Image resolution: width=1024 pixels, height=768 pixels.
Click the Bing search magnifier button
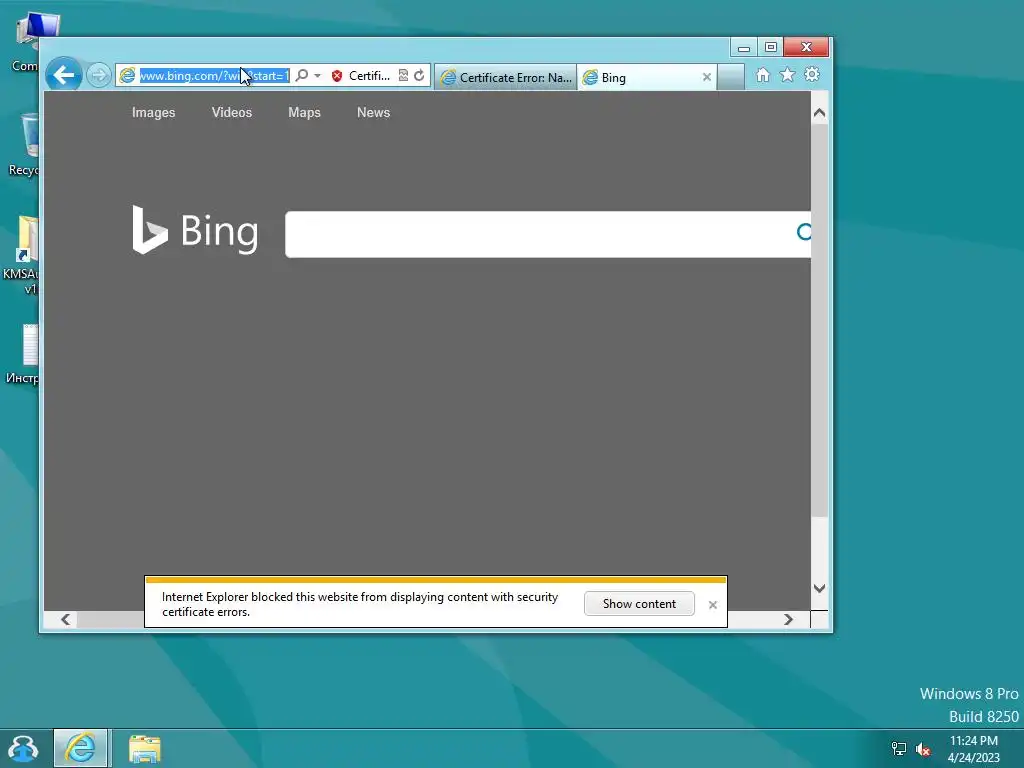(x=803, y=232)
